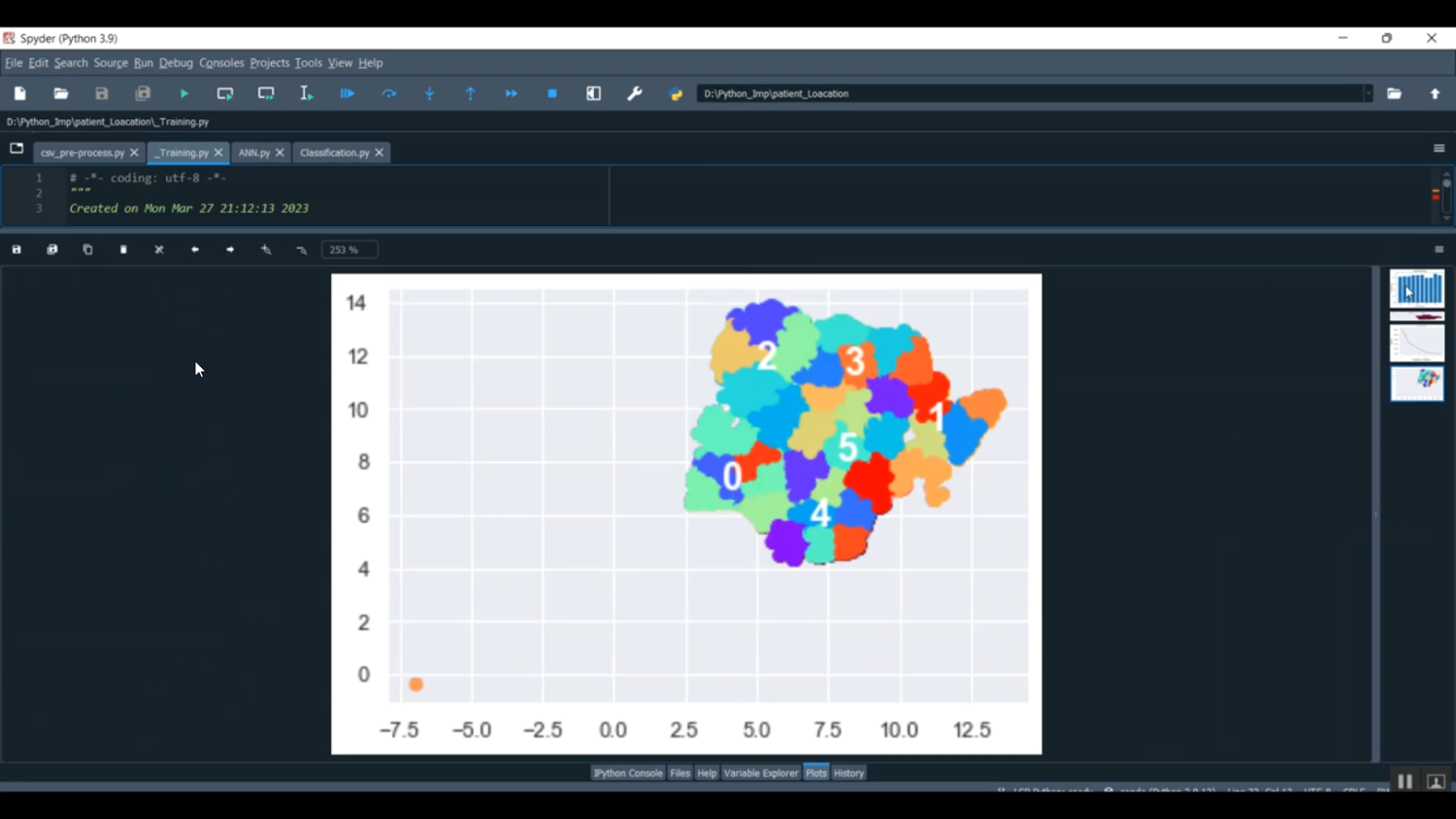Toggle maximize current pane icon
The width and height of the screenshot is (1456, 819).
(594, 94)
